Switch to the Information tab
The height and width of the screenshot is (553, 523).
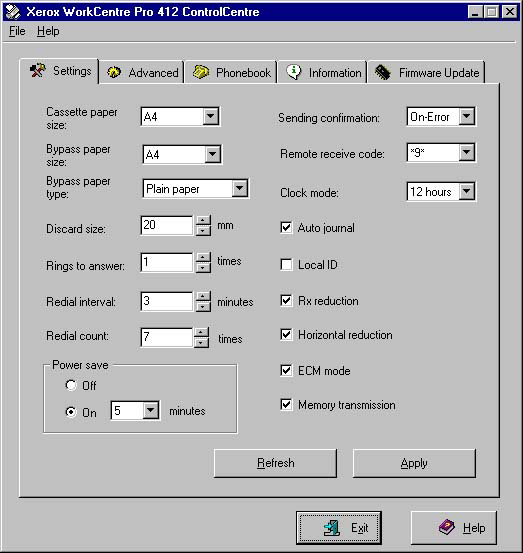click(322, 72)
